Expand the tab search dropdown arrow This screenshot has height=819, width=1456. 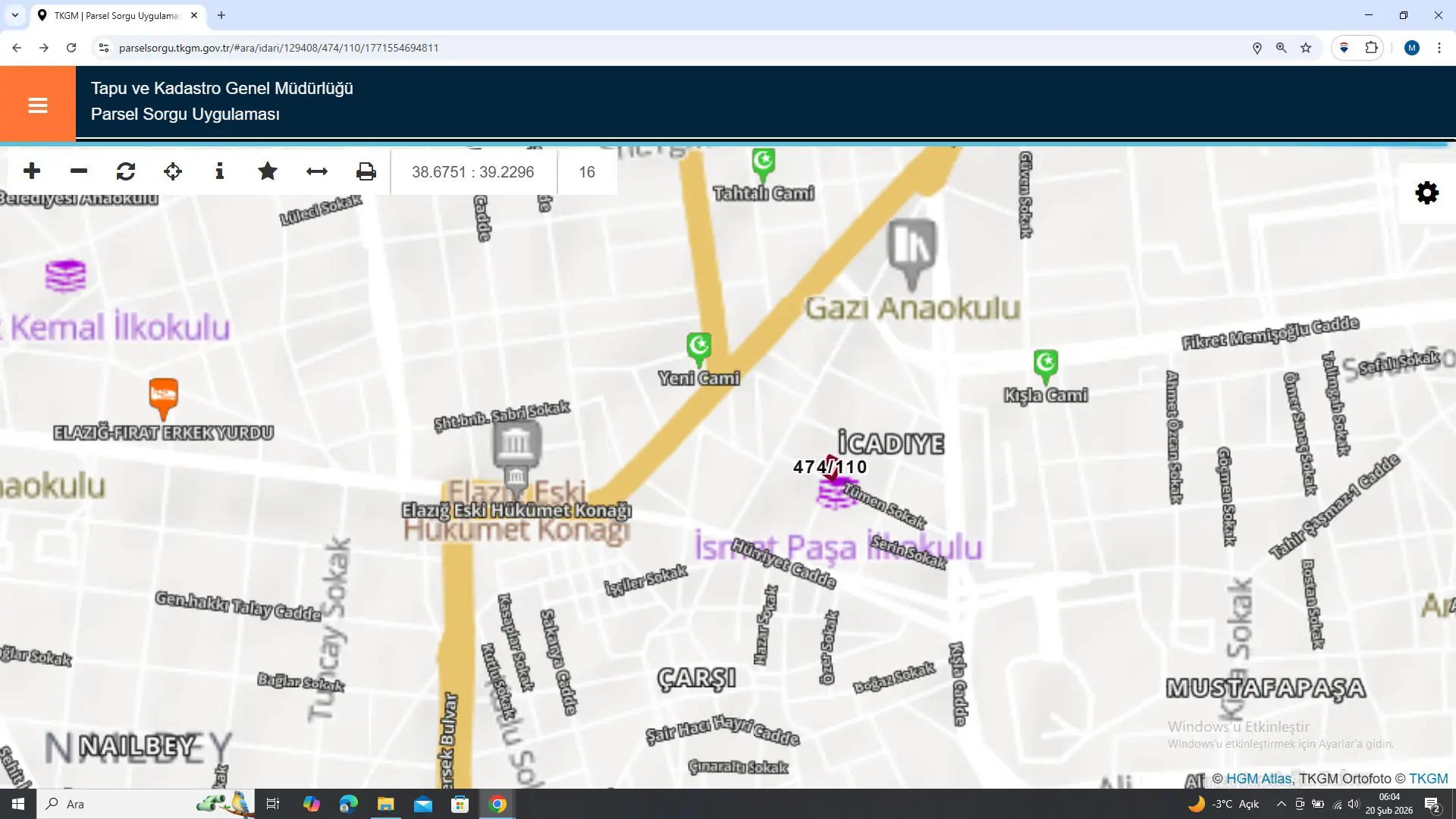coord(14,15)
